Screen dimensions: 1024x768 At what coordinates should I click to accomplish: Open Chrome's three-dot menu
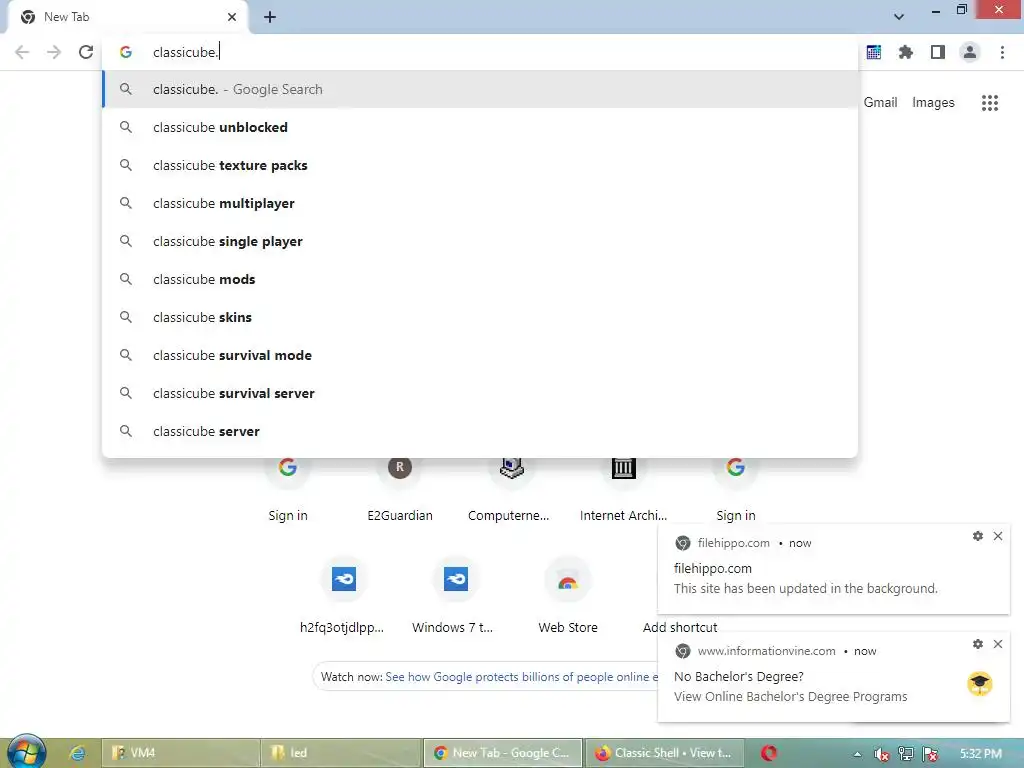(x=1002, y=52)
